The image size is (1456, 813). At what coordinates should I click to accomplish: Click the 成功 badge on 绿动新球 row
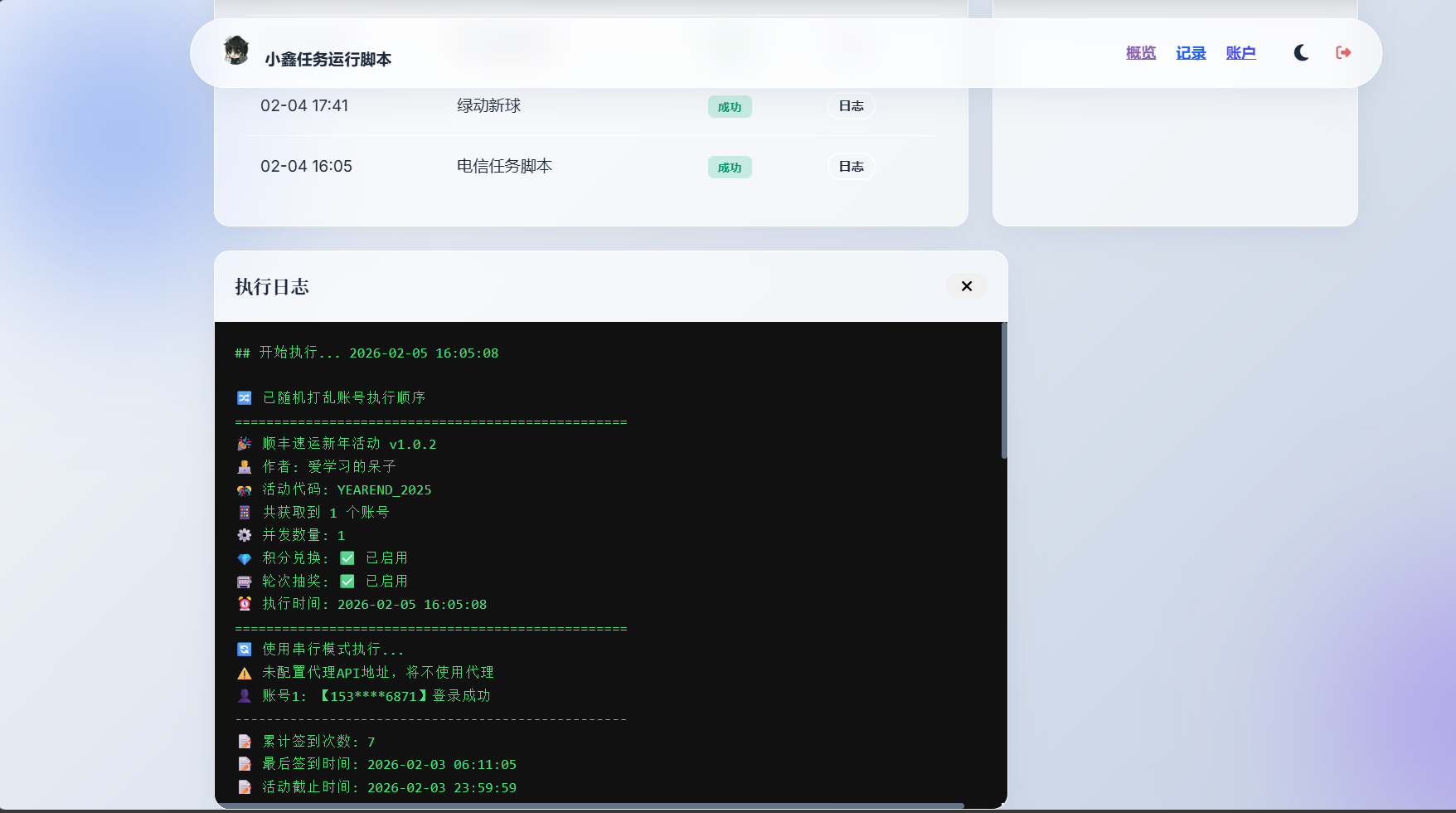(x=730, y=106)
